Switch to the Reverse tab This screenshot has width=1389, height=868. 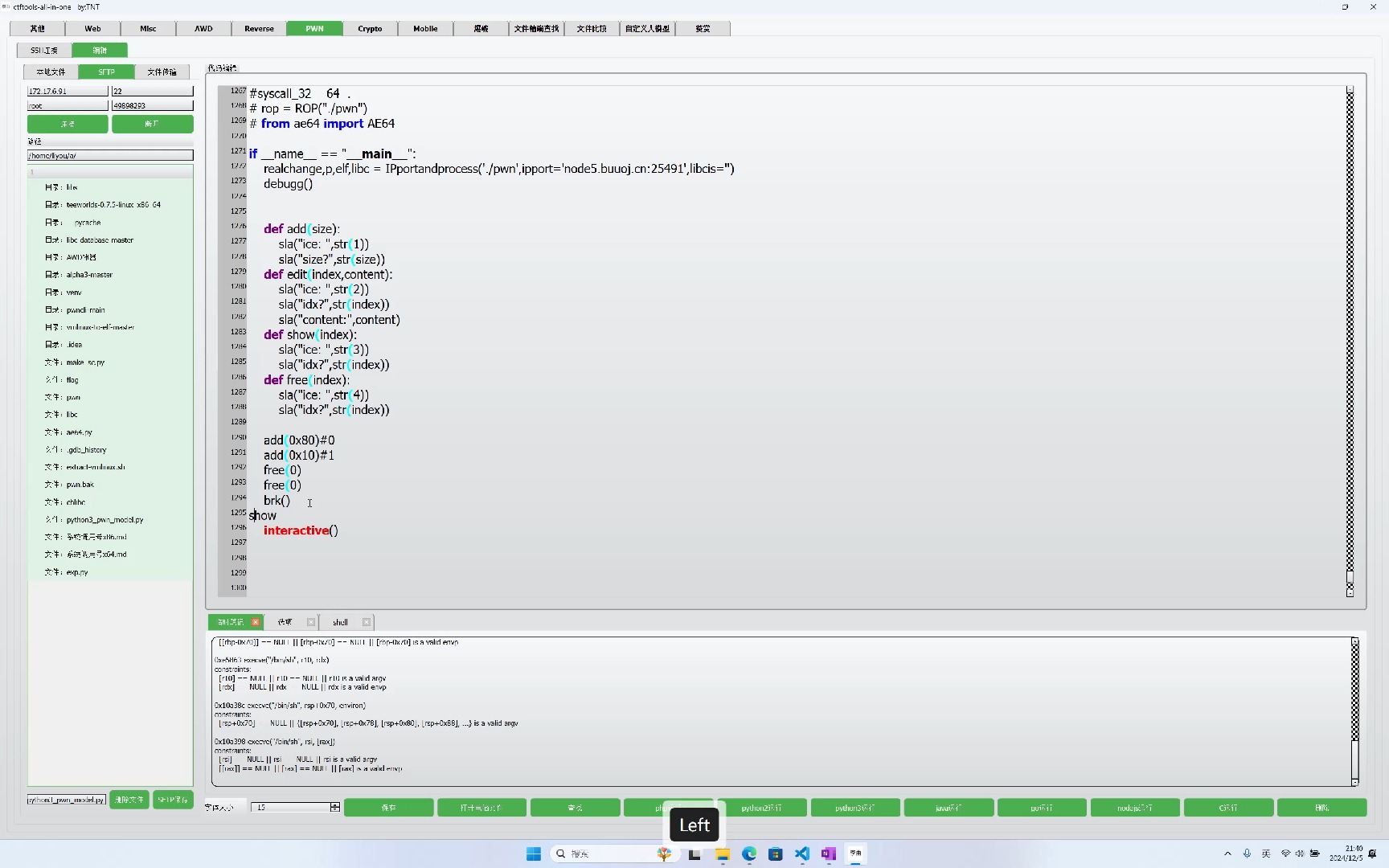(x=258, y=28)
